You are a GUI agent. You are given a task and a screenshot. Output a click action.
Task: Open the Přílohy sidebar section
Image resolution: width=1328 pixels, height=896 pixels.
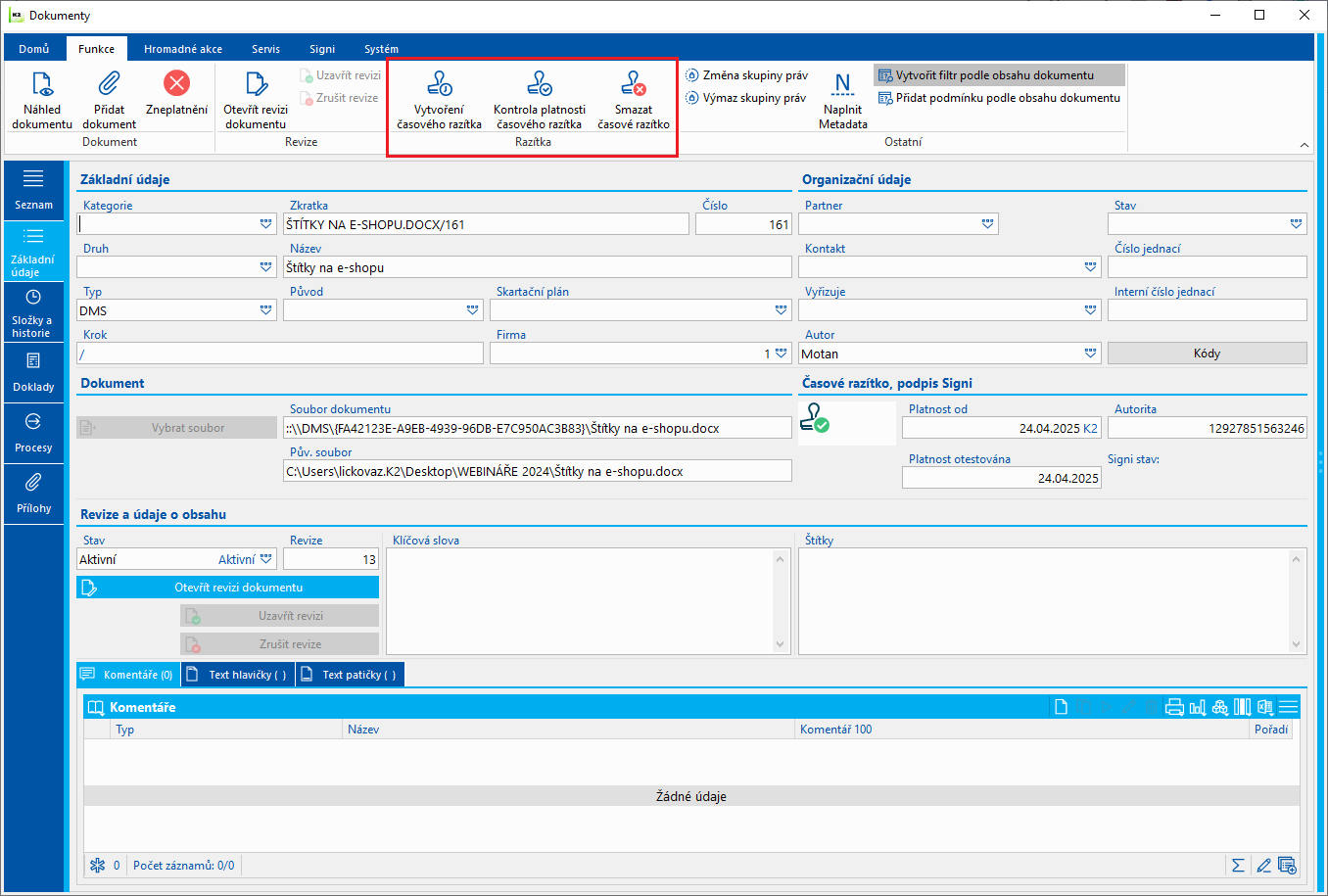(x=33, y=493)
